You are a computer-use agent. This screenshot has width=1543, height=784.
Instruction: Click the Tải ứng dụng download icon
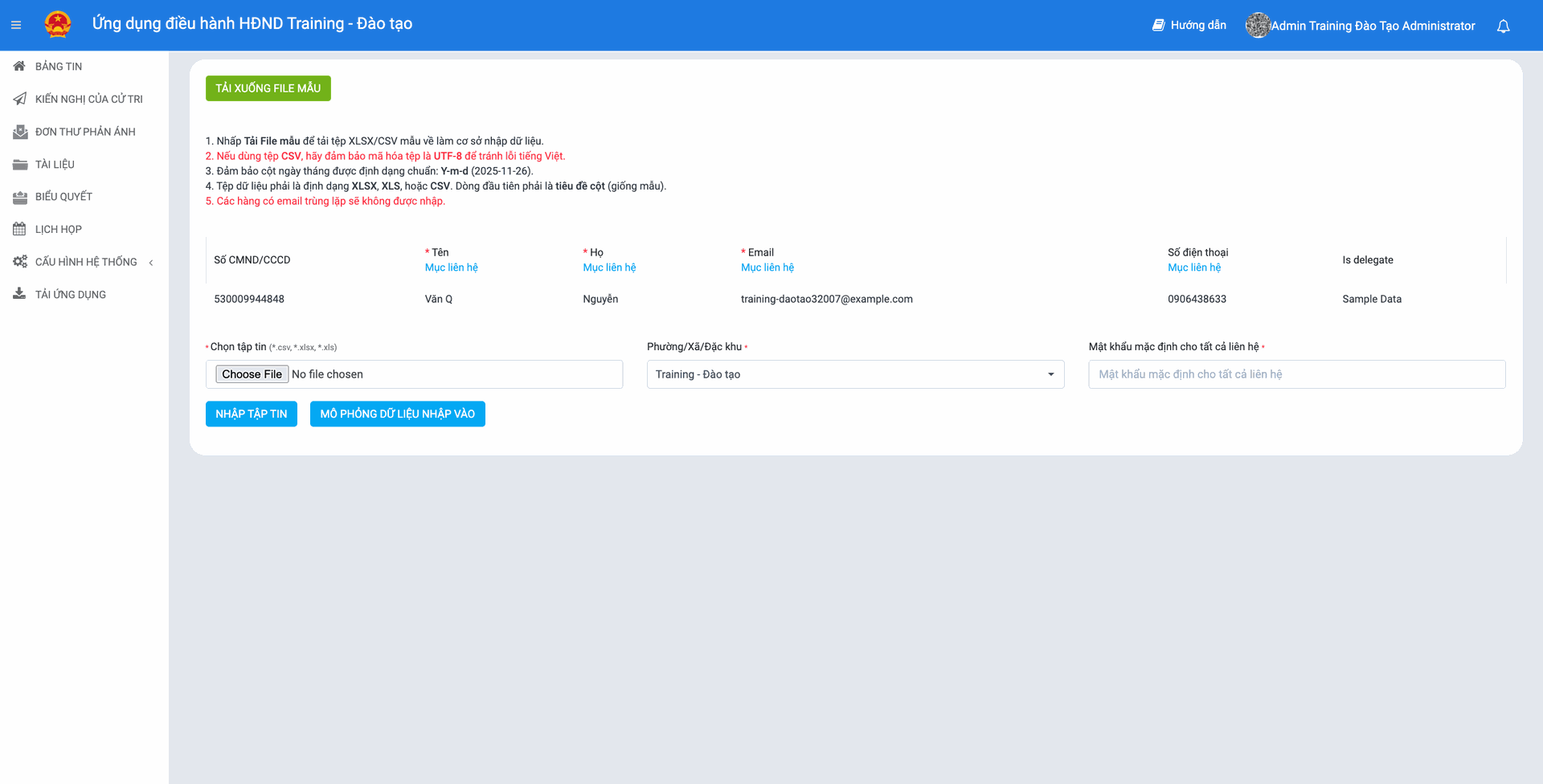tap(19, 295)
